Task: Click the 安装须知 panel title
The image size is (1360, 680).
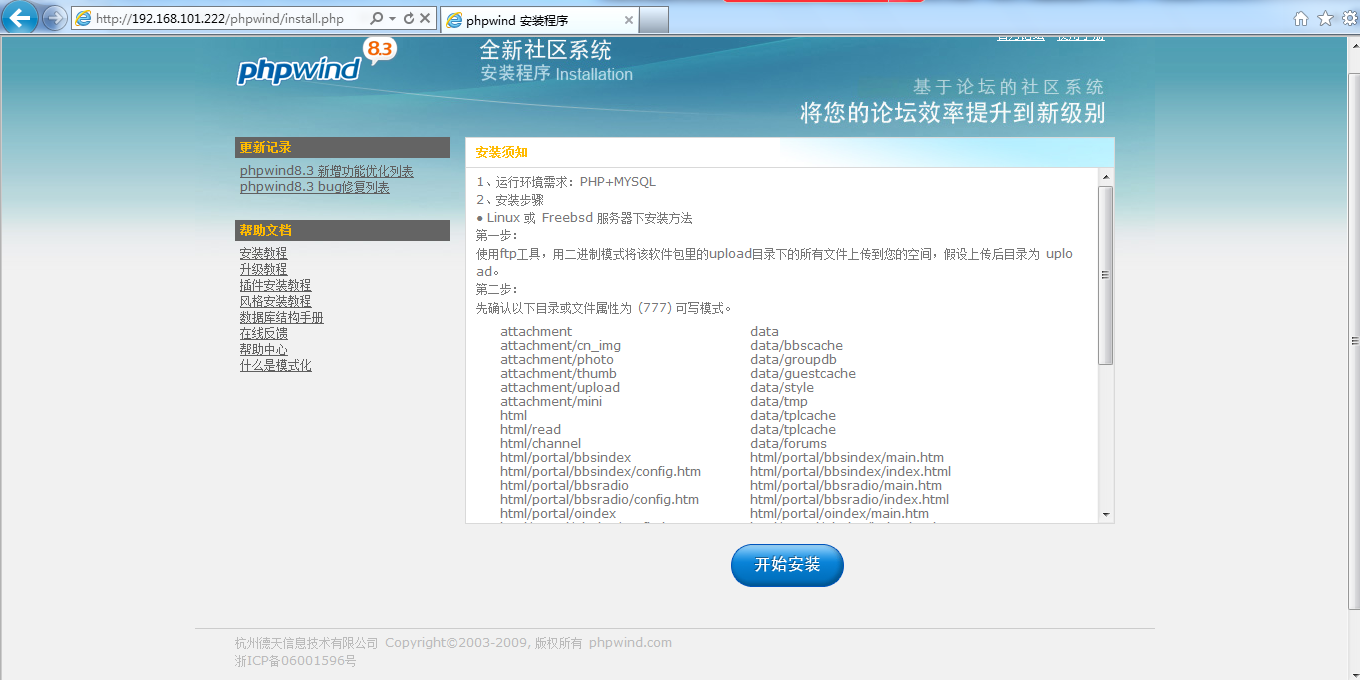Action: point(502,152)
